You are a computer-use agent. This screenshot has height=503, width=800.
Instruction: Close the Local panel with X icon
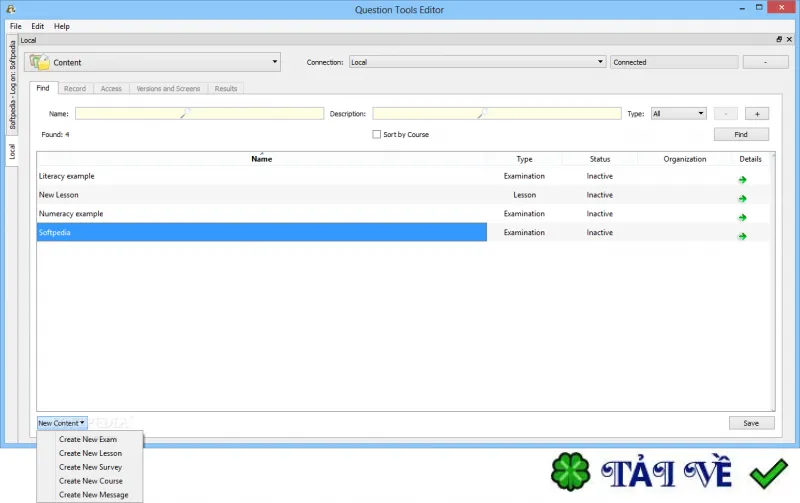tap(789, 39)
